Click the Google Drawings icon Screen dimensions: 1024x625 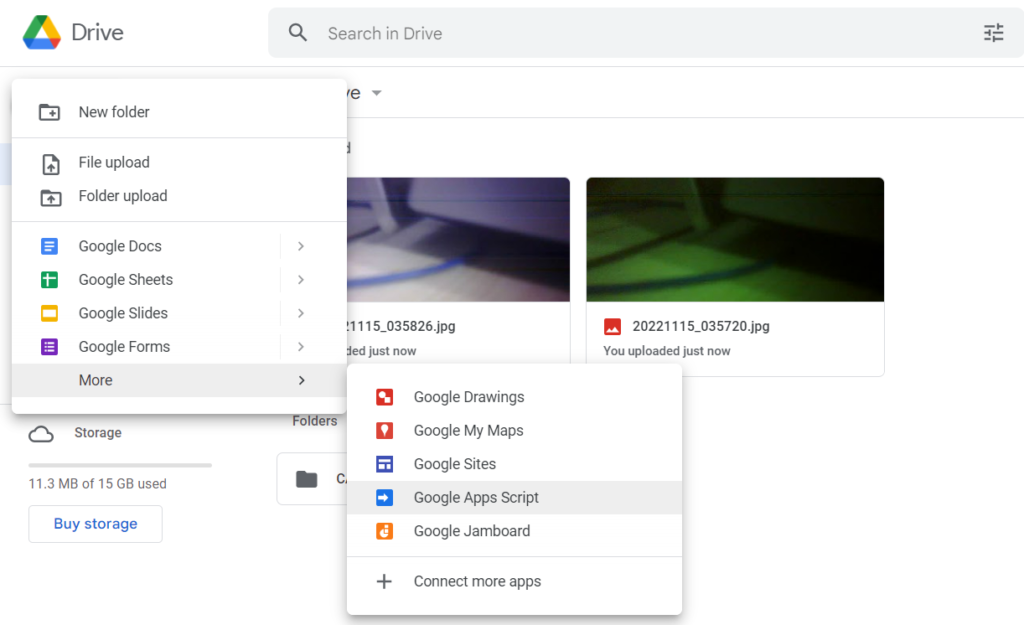(384, 397)
